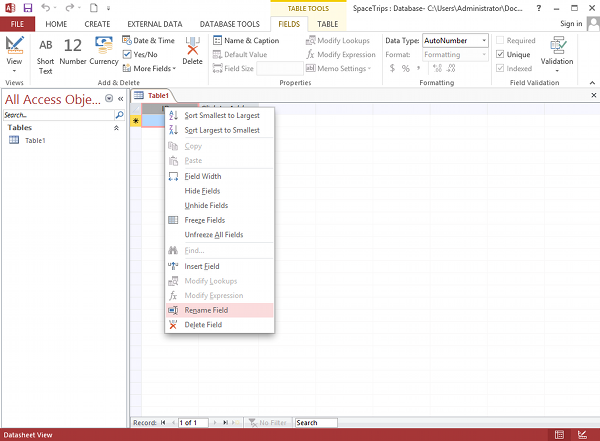
Task: Add a Number field
Action: click(73, 51)
